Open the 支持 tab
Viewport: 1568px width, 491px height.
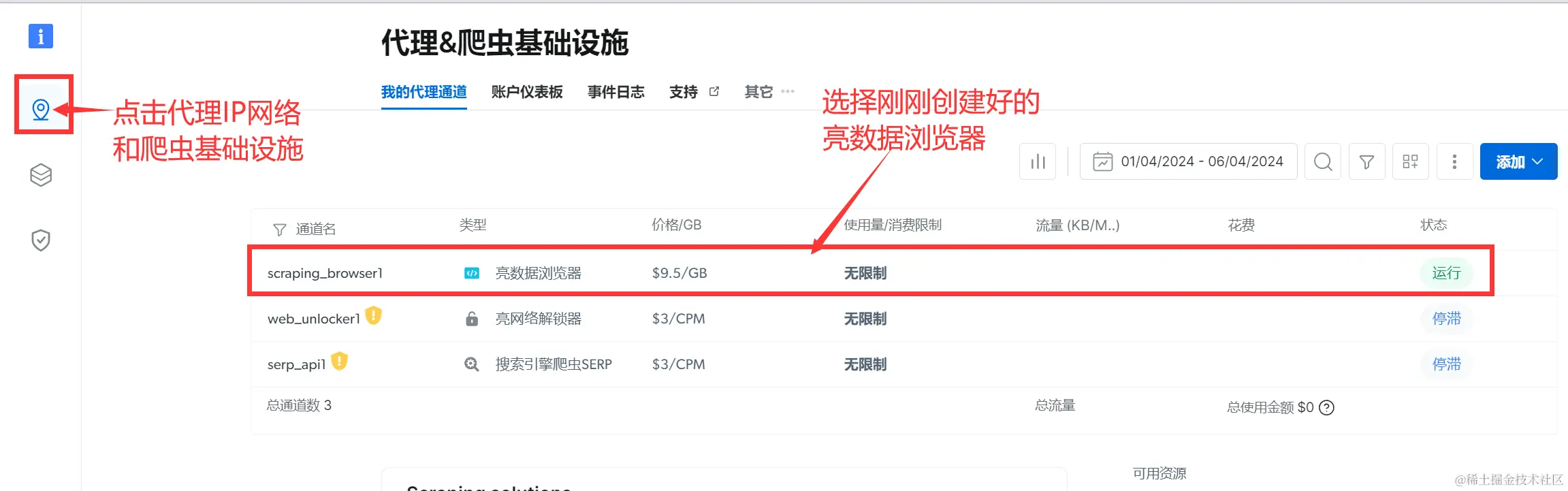coord(684,92)
